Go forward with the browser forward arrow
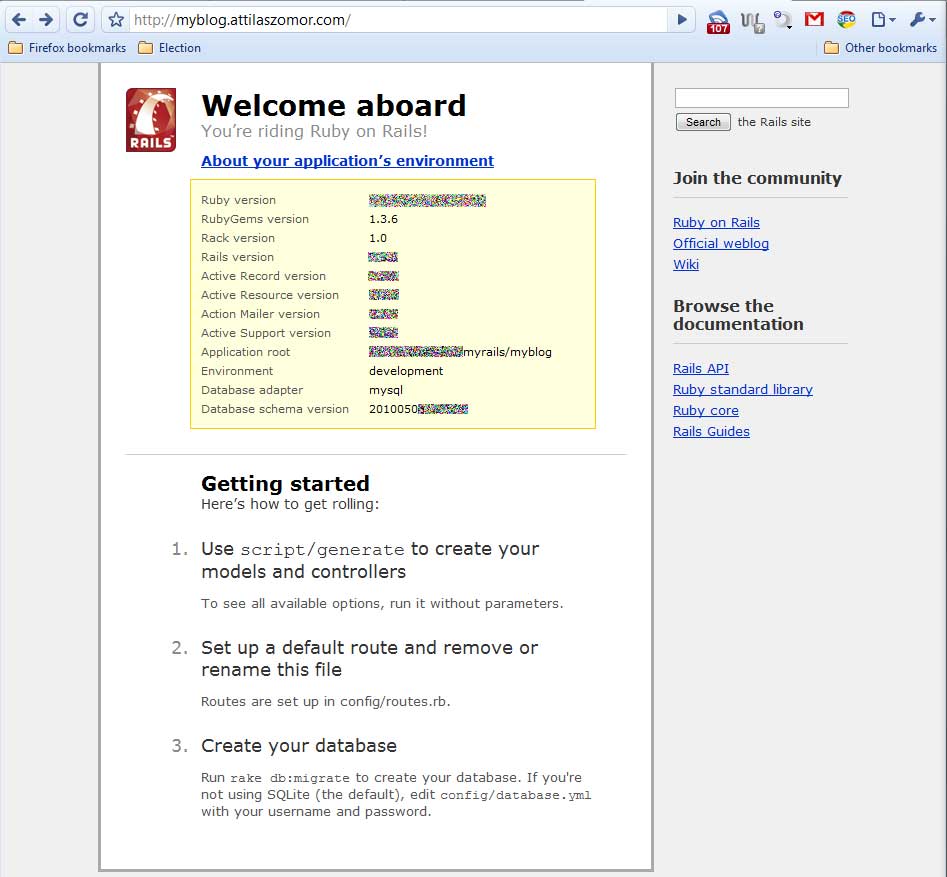The width and height of the screenshot is (947, 877). [x=46, y=20]
